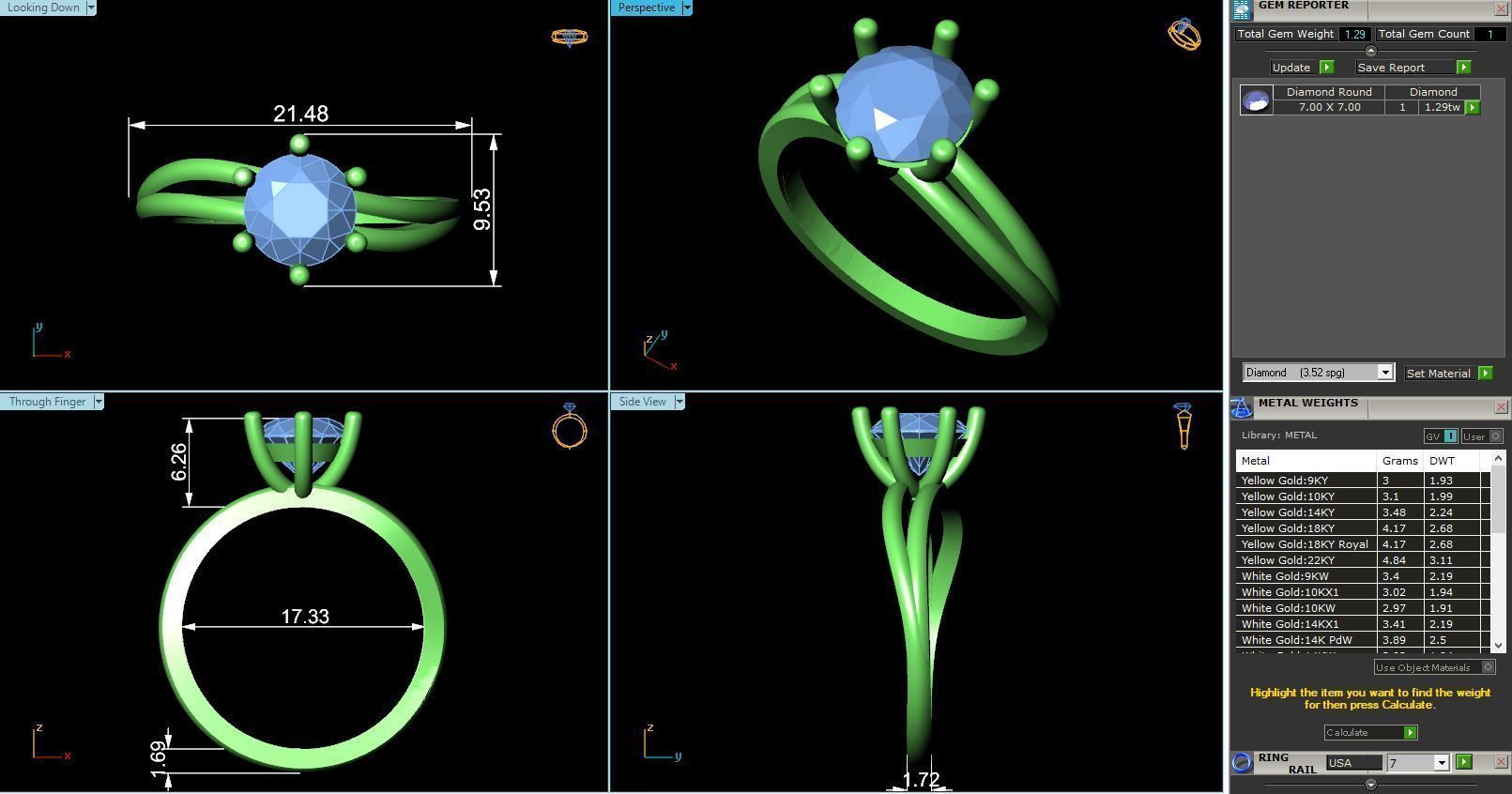This screenshot has height=794, width=1512.
Task: Click the Metal Weights scale icon
Action: pyautogui.click(x=1242, y=407)
